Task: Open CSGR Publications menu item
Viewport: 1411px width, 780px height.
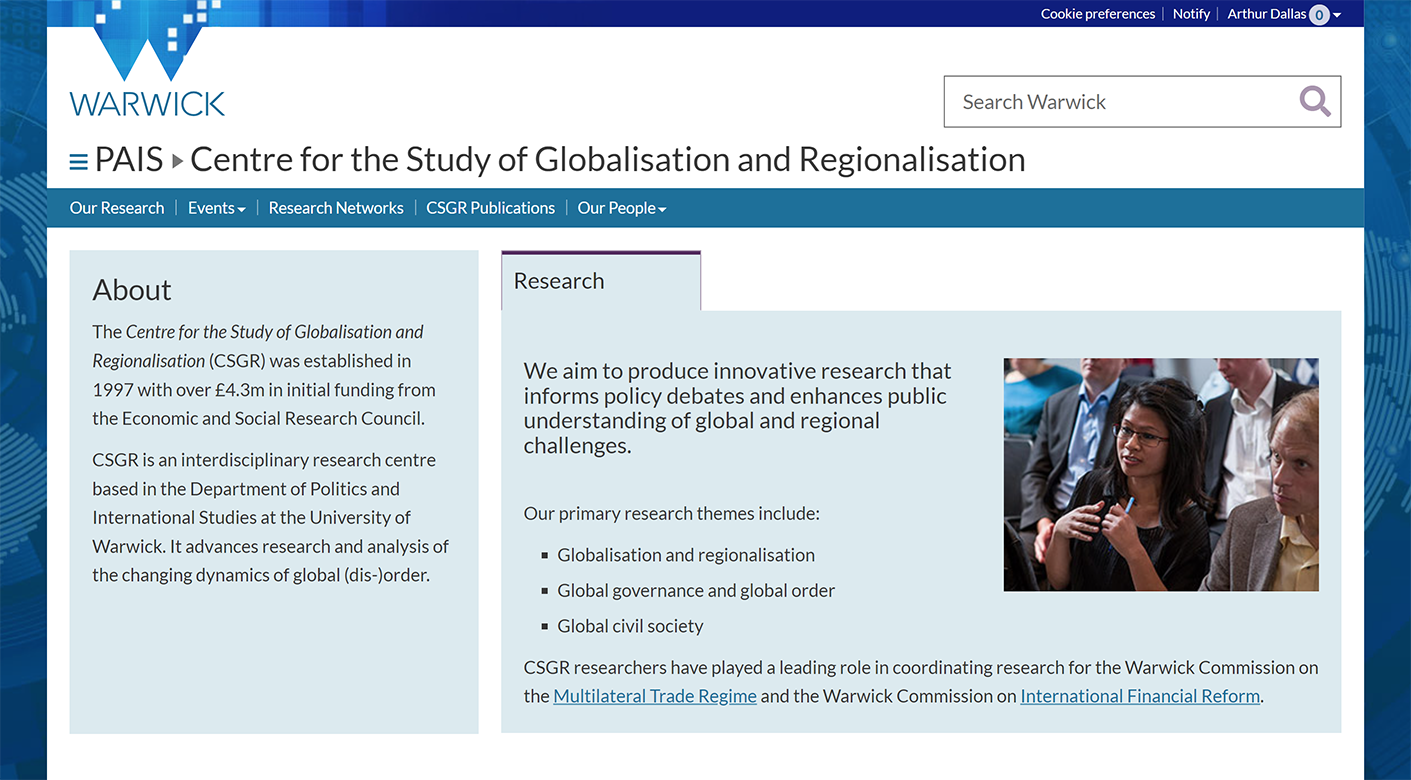Action: click(490, 208)
